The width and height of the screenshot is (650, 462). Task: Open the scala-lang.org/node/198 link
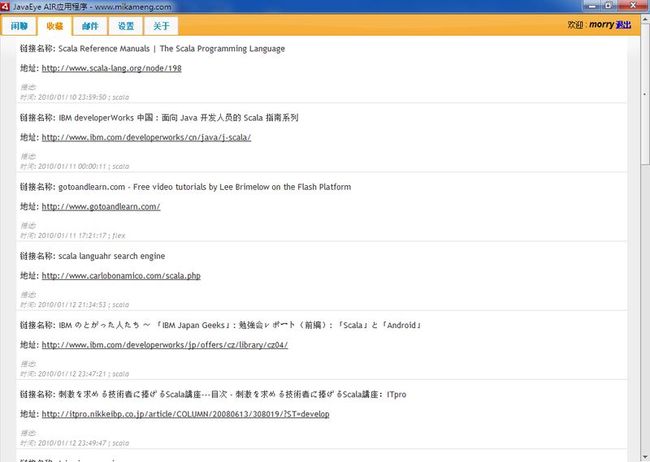[x=112, y=68]
